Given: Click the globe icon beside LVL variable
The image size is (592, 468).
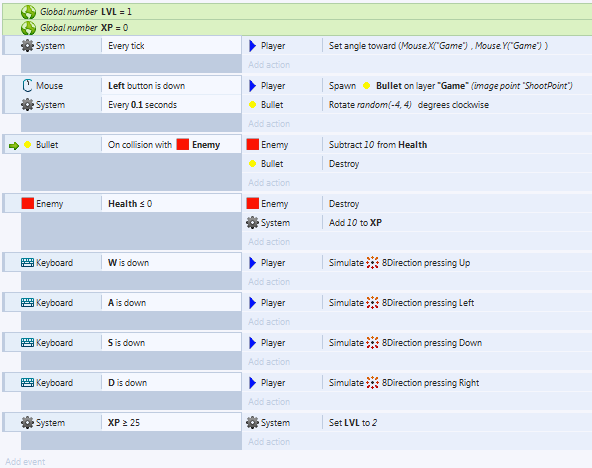Looking at the screenshot, I should tap(28, 12).
